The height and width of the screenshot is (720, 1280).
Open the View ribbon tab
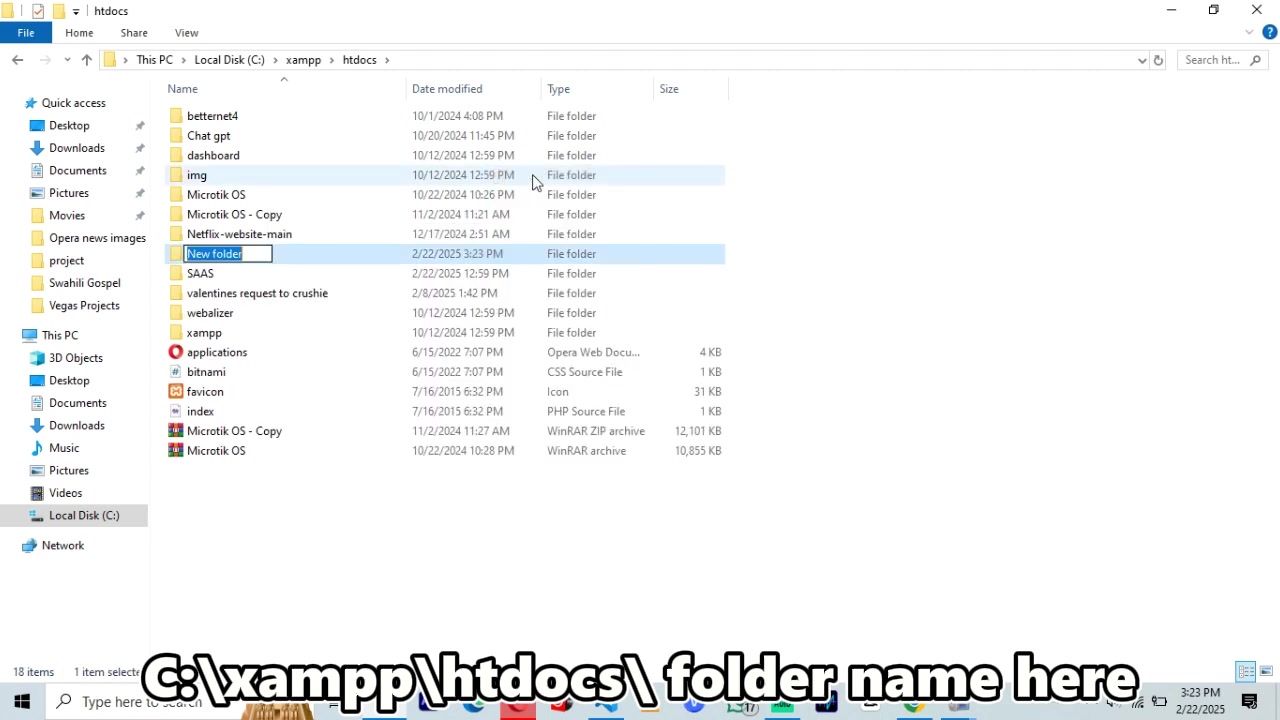point(187,33)
